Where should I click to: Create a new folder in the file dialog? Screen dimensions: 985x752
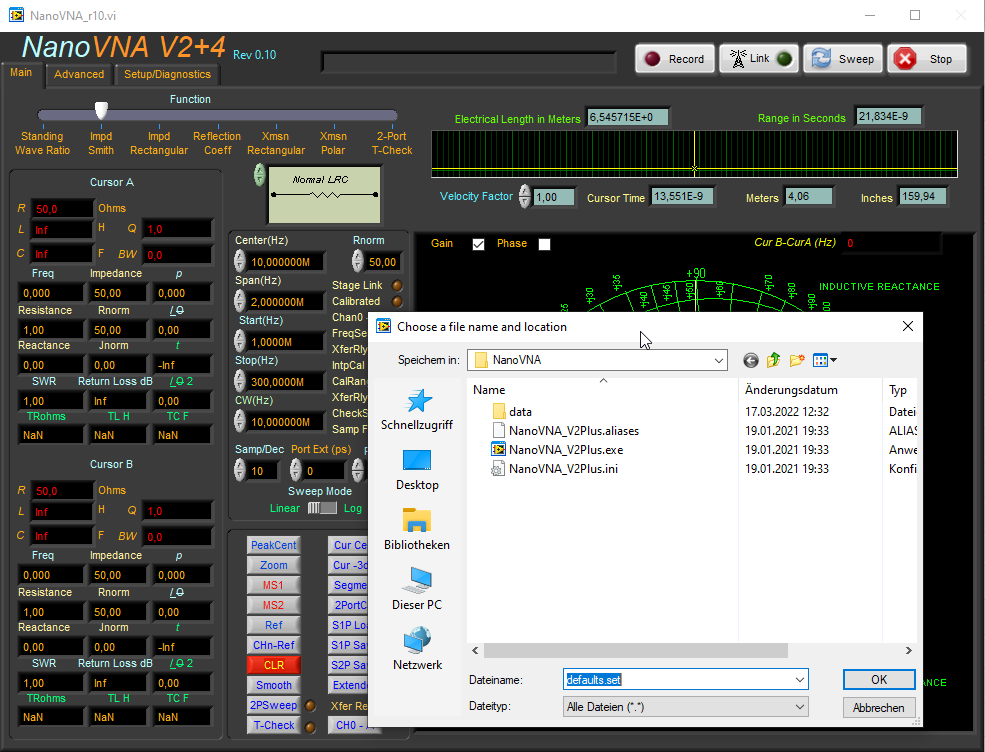pos(797,361)
